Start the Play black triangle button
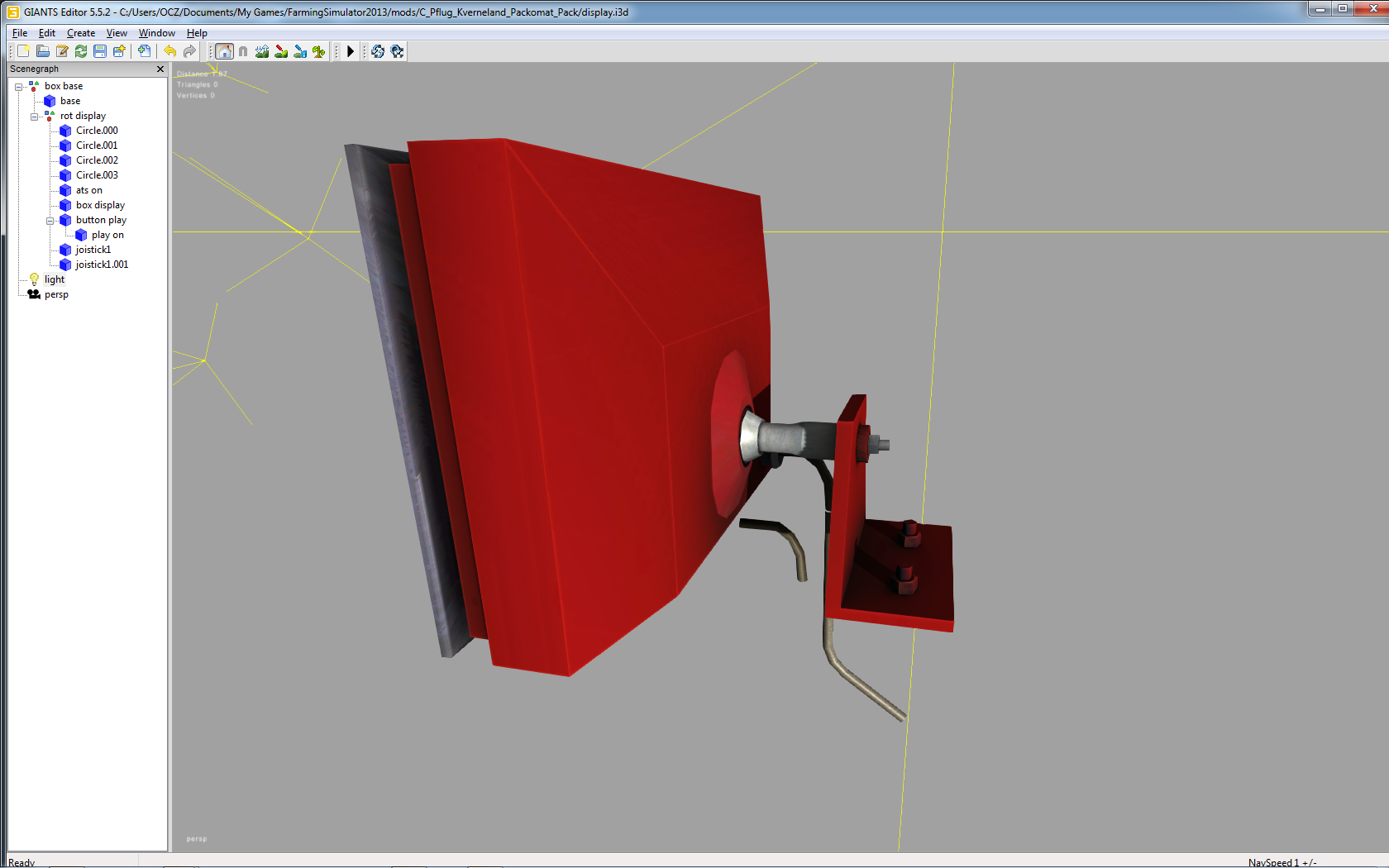Viewport: 1389px width, 868px height. point(351,51)
